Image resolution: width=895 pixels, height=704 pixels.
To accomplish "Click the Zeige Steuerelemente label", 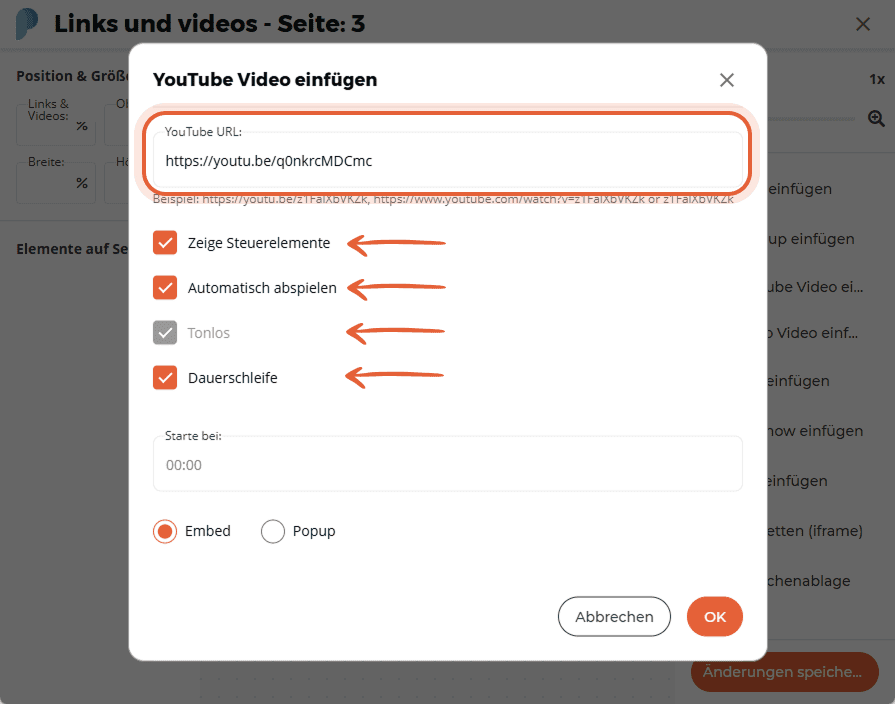I will (259, 243).
